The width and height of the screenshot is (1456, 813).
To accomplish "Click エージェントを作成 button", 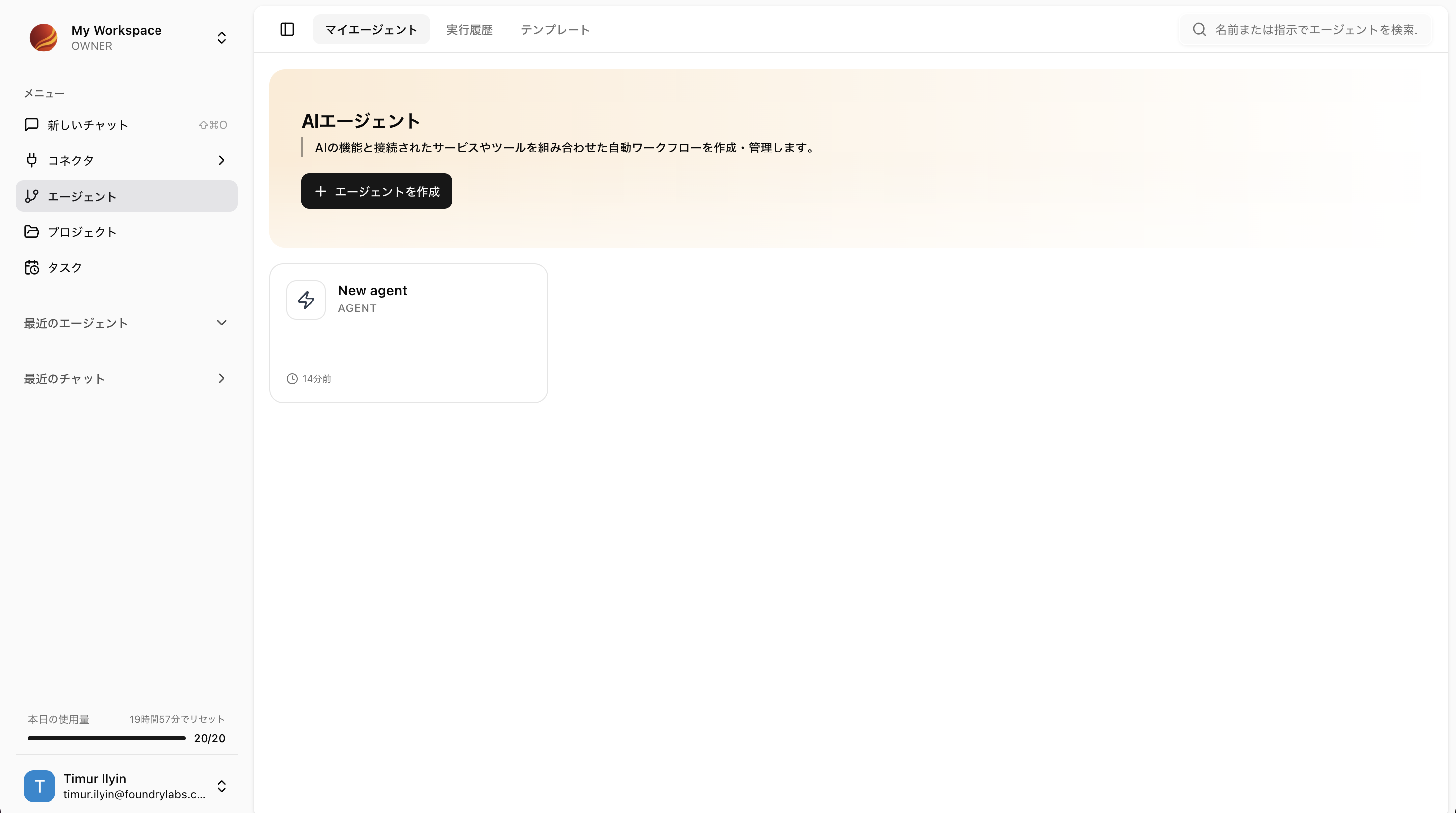I will [x=376, y=191].
